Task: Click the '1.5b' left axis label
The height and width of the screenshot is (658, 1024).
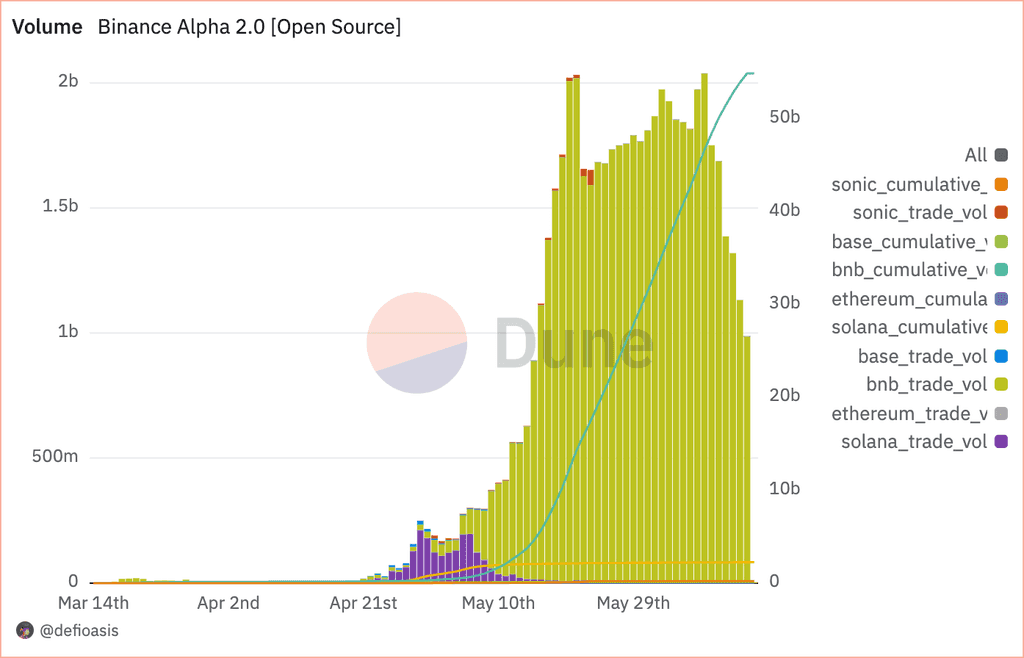Action: [60, 206]
